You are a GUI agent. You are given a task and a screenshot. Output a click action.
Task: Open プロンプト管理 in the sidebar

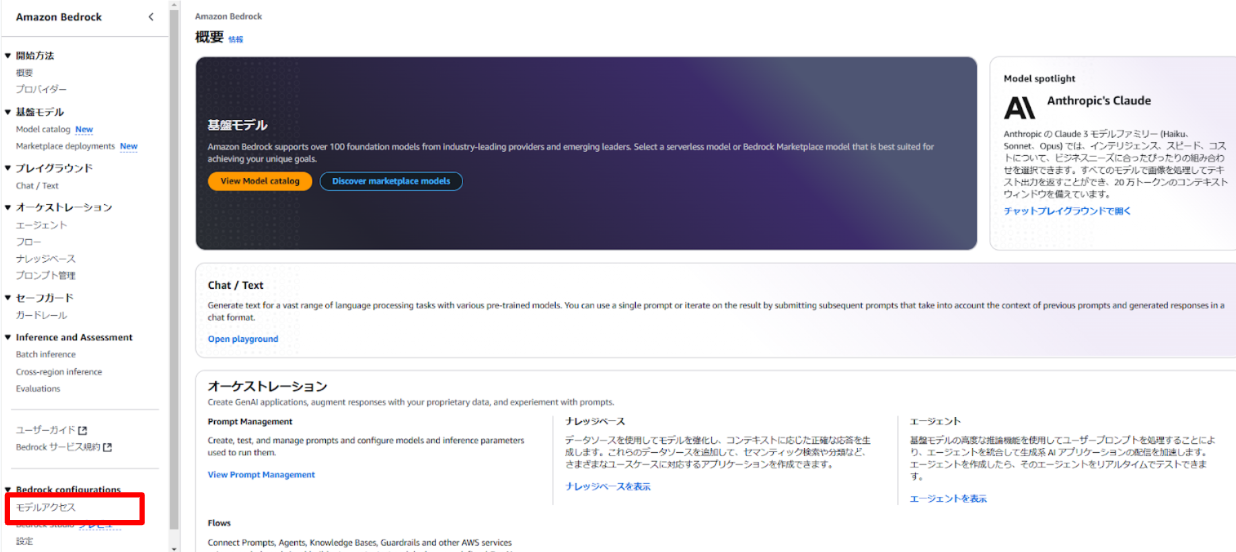[46, 275]
